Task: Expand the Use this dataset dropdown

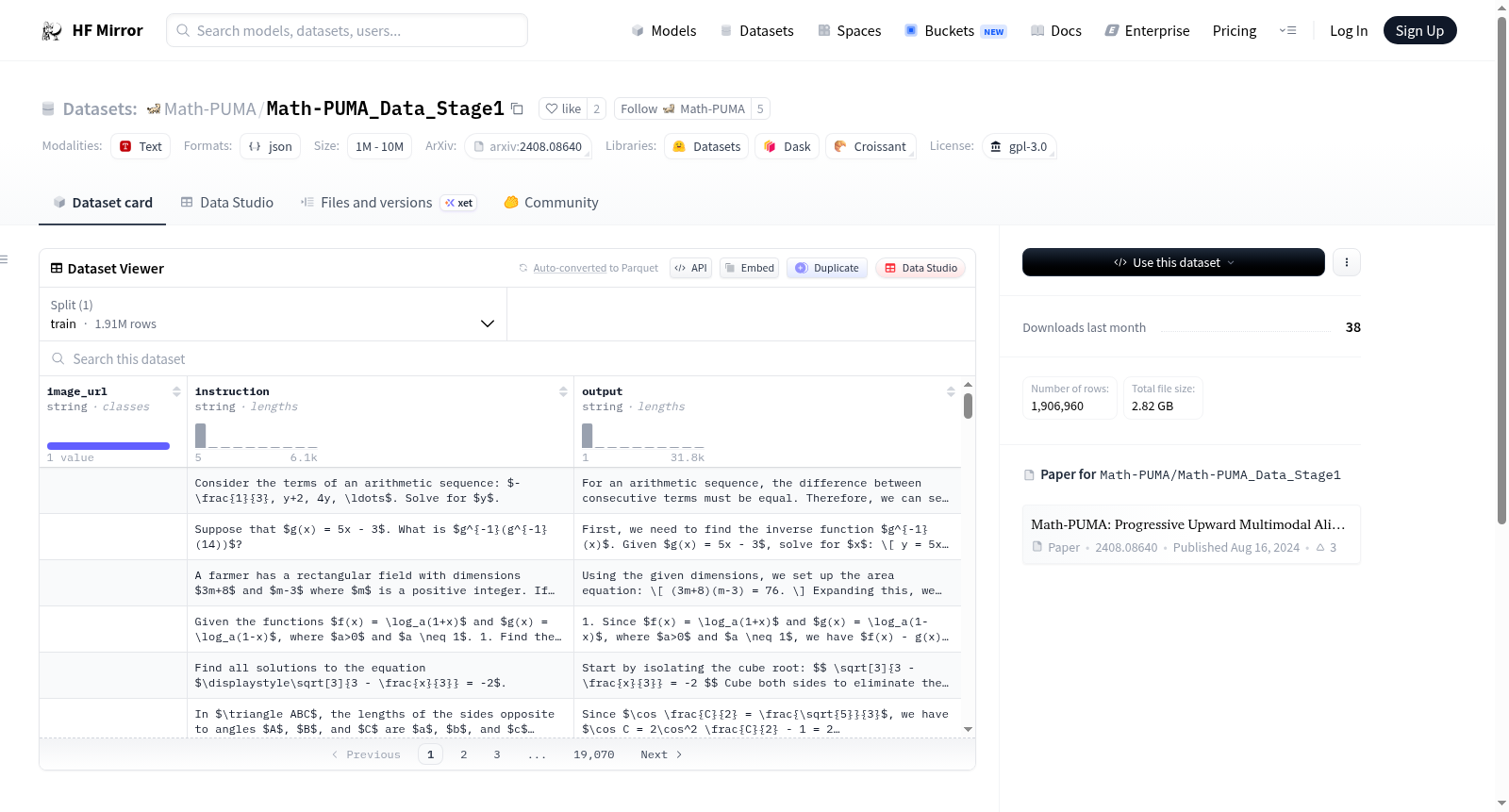Action: (x=1173, y=262)
